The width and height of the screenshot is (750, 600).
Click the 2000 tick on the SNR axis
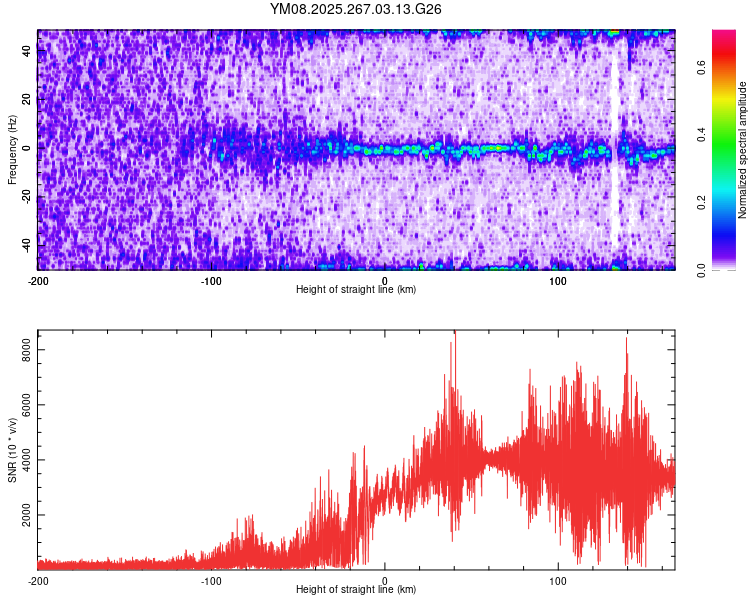click(23, 515)
